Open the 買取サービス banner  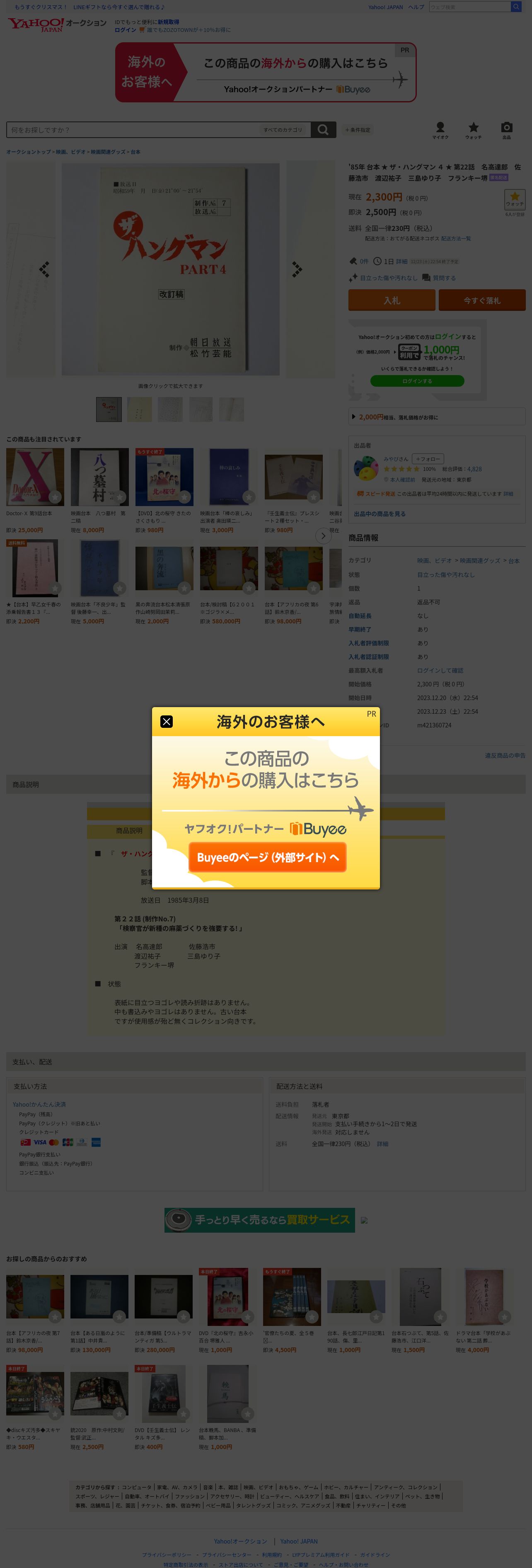(x=259, y=1220)
